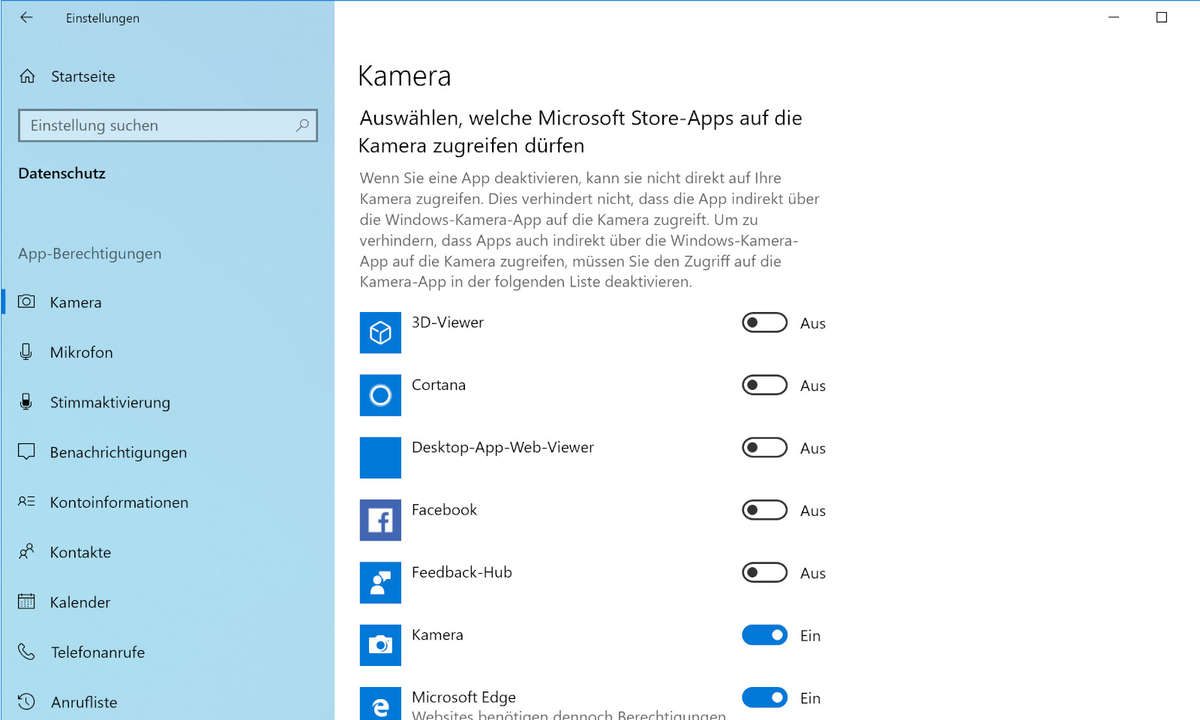Click the Datenschutz section heading
This screenshot has height=720, width=1200.
click(62, 173)
